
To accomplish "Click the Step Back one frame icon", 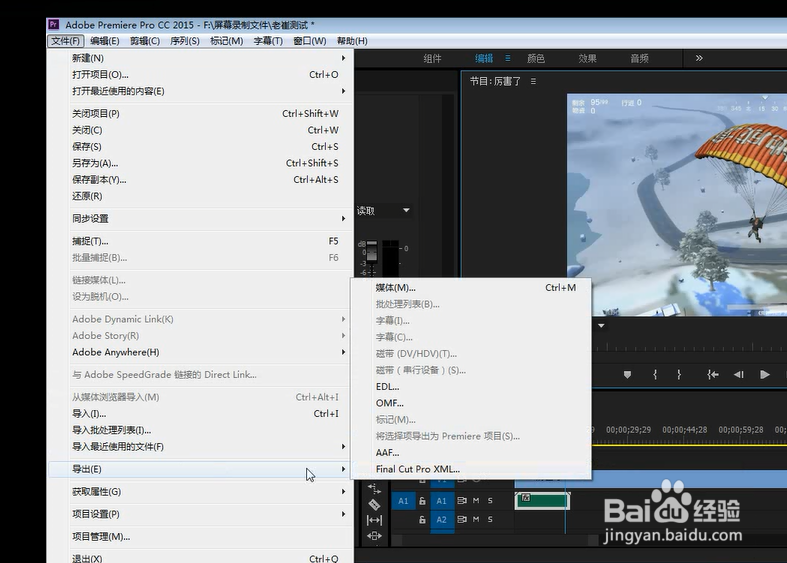I will [738, 375].
